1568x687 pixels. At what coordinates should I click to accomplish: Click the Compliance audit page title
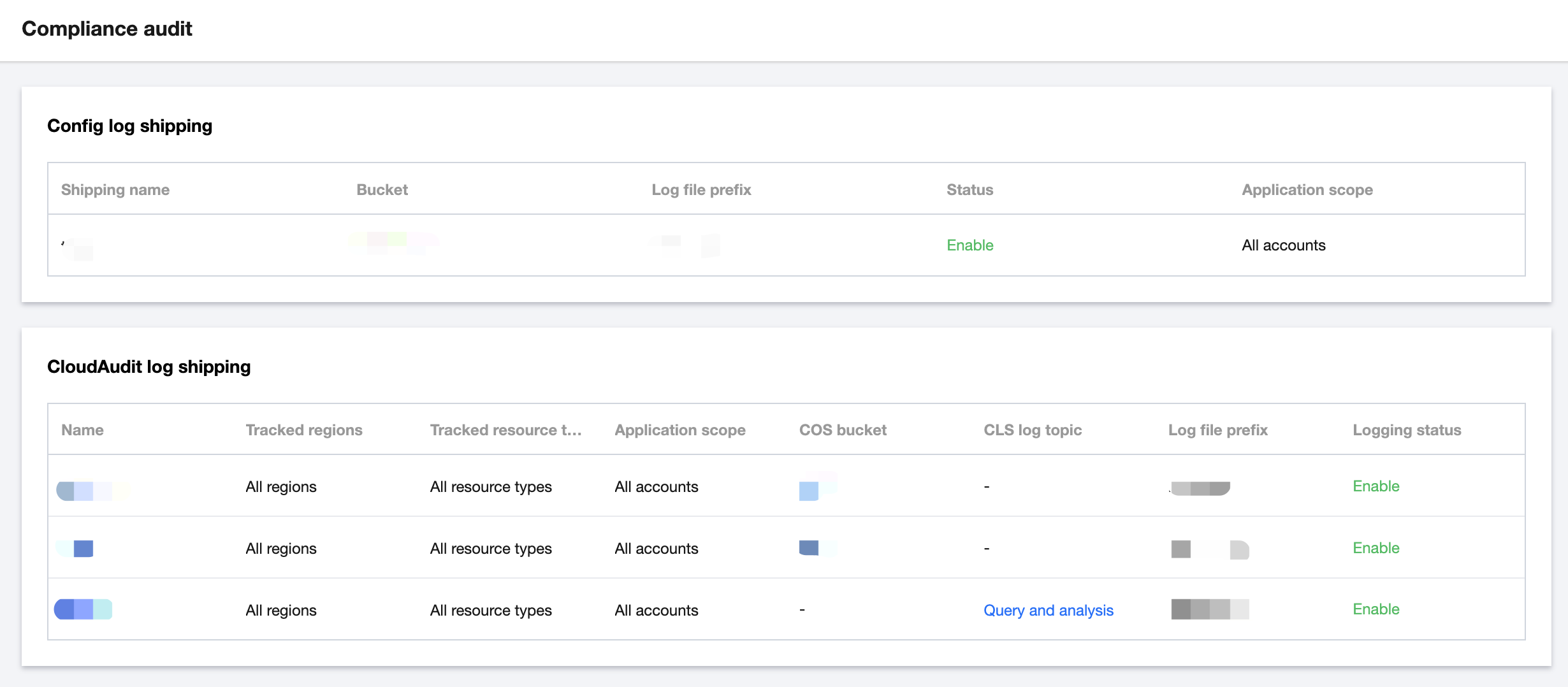(x=106, y=29)
